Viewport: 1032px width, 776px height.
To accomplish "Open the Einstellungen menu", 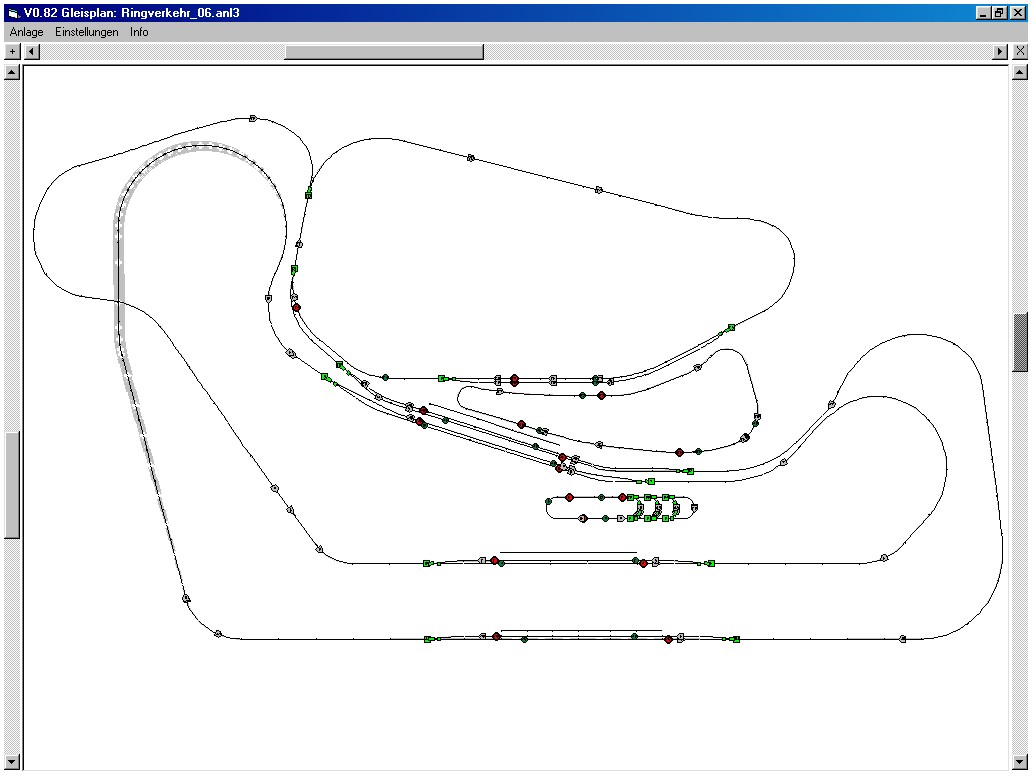I will [x=86, y=32].
